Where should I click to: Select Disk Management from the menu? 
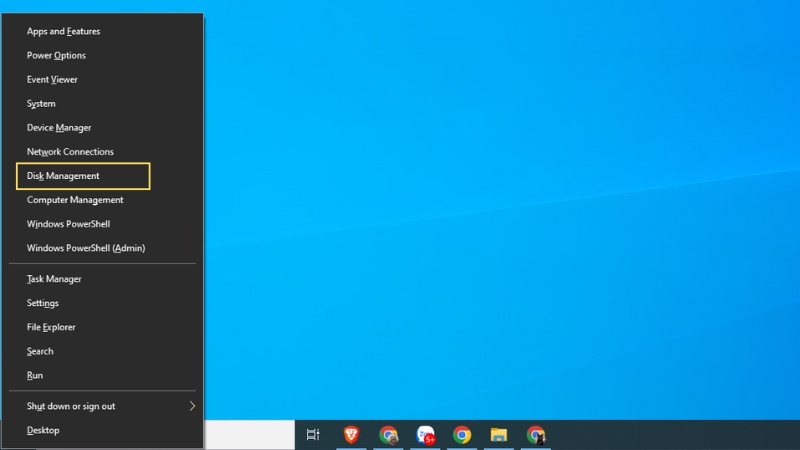coord(63,176)
